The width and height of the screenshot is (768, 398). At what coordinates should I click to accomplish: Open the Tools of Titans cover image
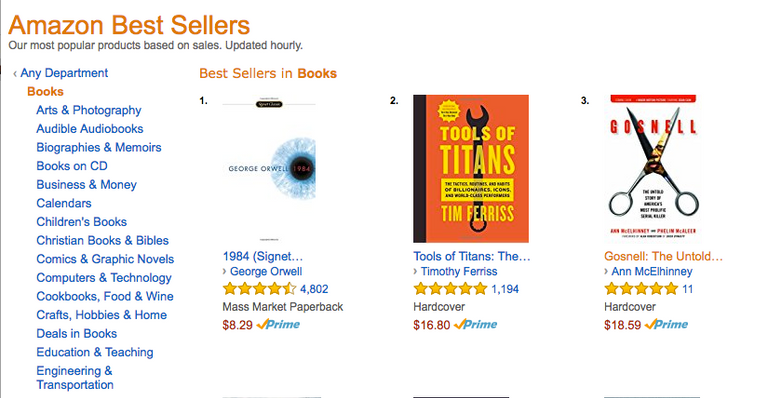pyautogui.click(x=471, y=169)
